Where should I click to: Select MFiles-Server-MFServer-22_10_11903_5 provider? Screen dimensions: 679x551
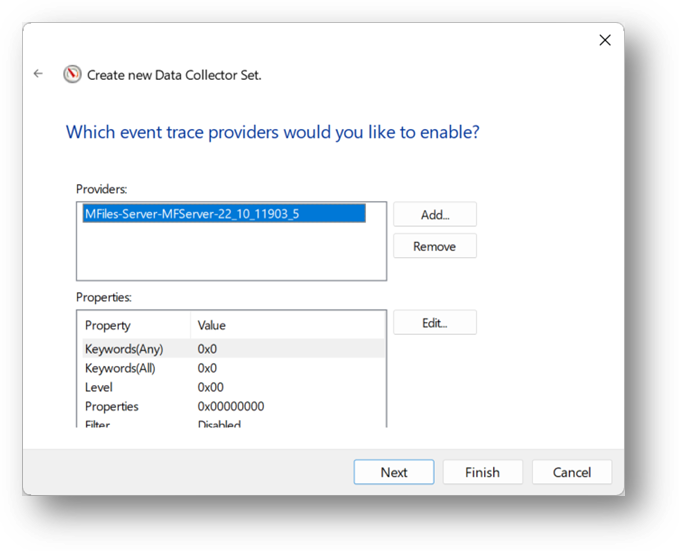(x=224, y=214)
